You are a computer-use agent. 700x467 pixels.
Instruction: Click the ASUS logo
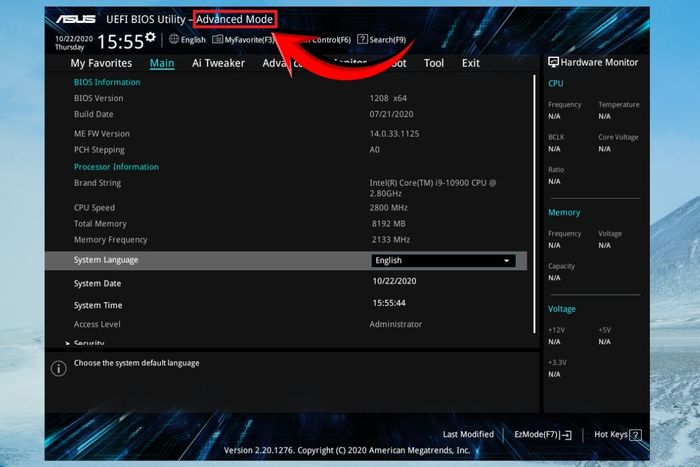75,19
